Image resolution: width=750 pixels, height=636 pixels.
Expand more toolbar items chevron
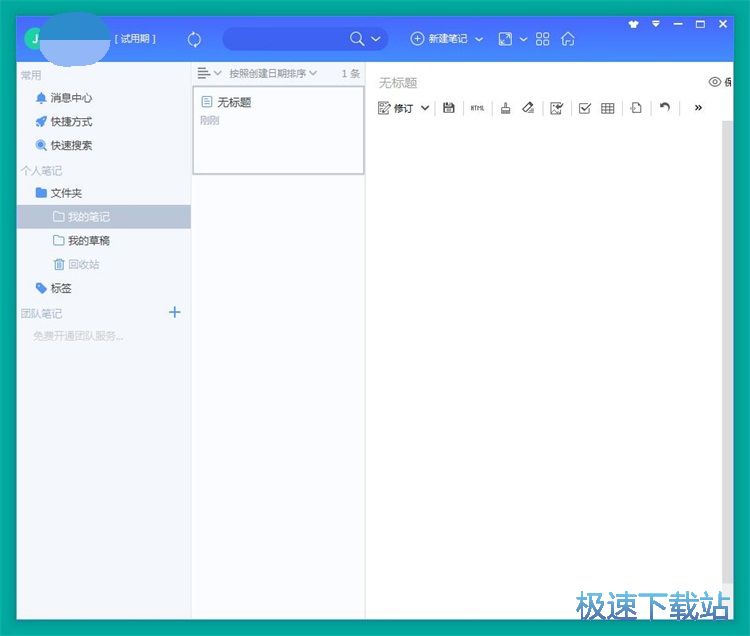coord(698,108)
